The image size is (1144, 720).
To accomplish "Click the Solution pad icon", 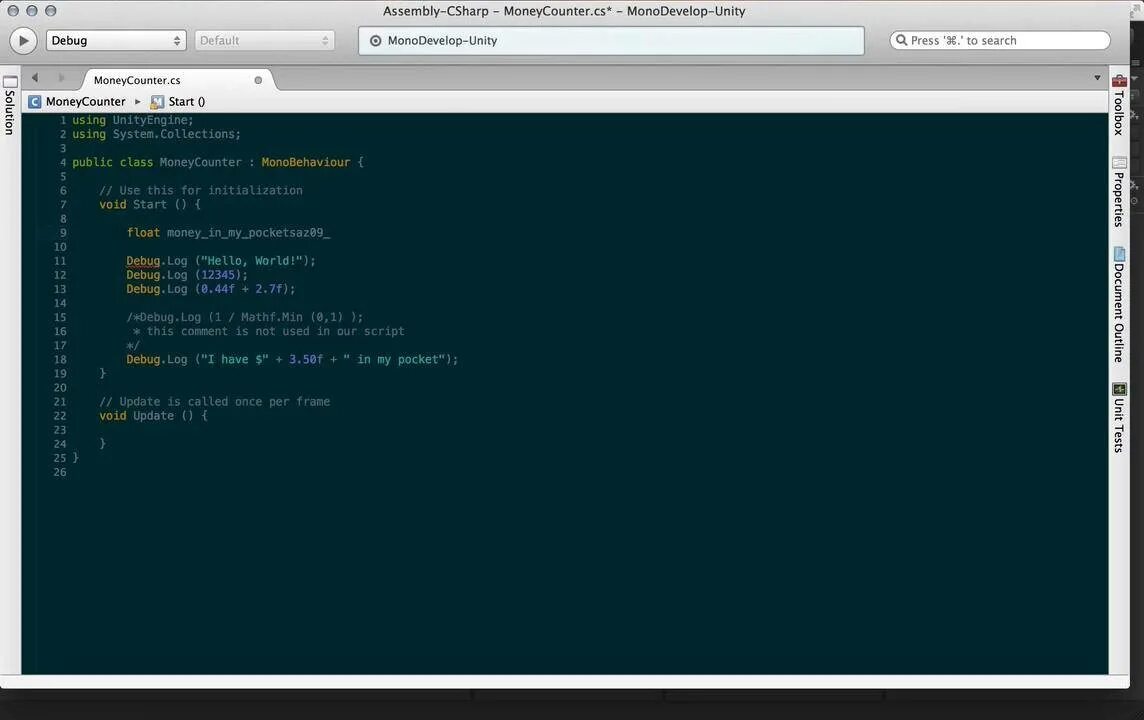I will (x=10, y=82).
